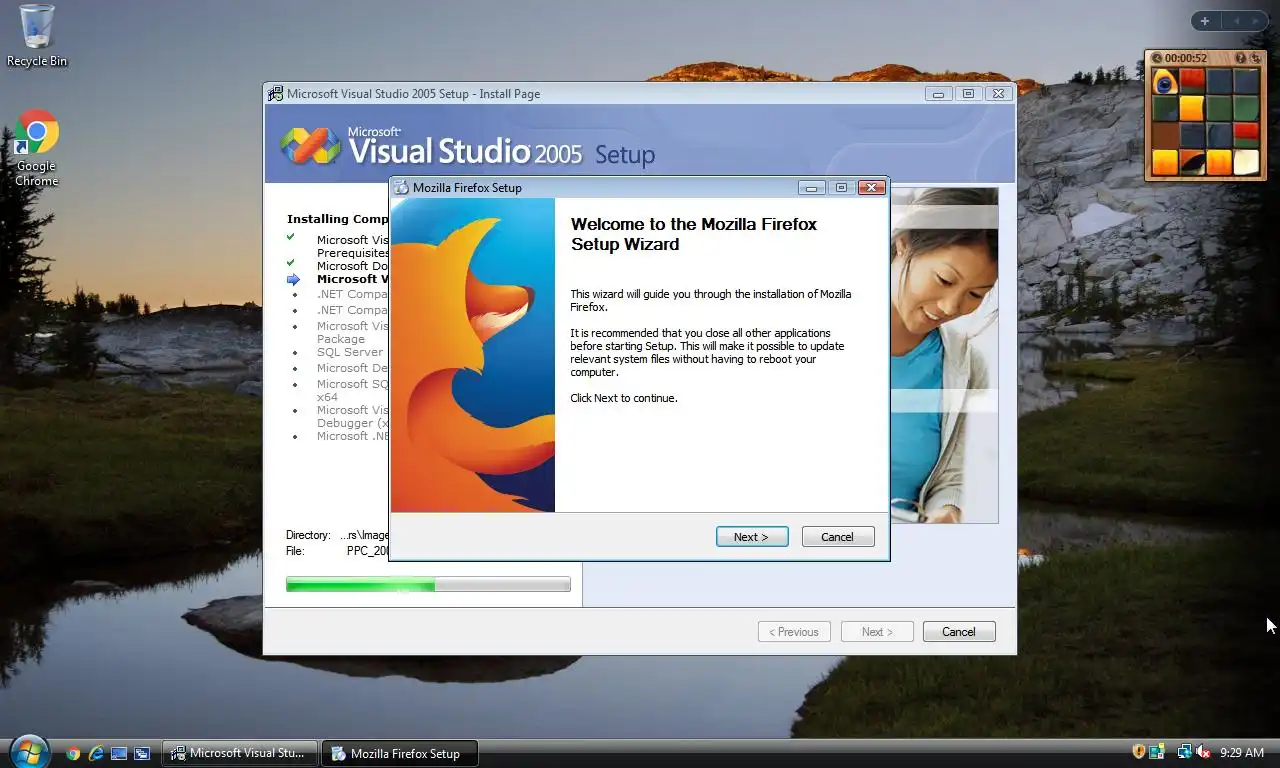Minimize the Mozilla Firefox Setup window
This screenshot has width=1280, height=768.
tap(812, 187)
